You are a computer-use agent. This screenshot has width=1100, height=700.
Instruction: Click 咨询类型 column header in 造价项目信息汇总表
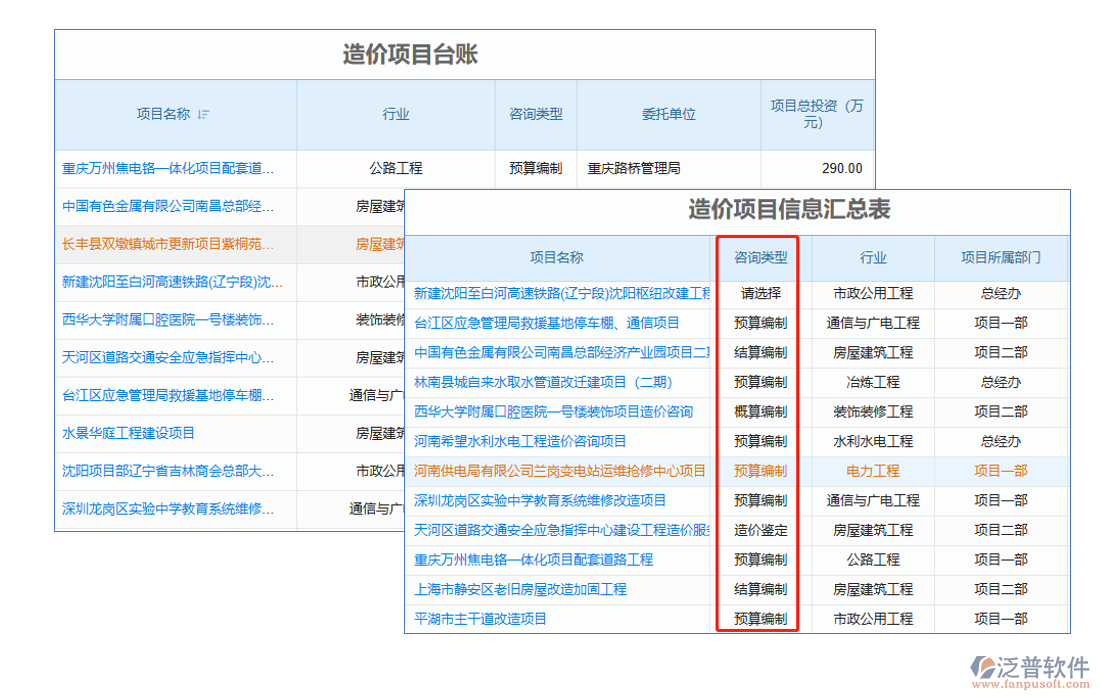[760, 258]
